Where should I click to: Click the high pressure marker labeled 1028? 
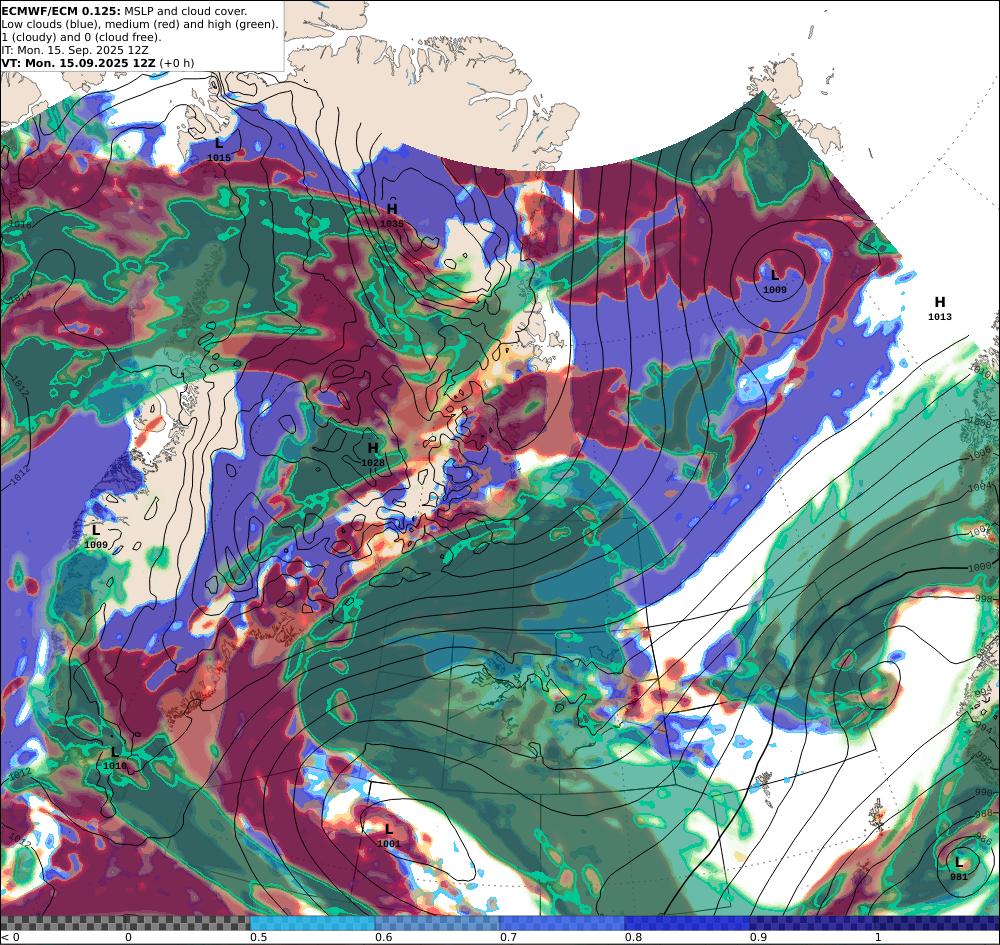pos(373,455)
